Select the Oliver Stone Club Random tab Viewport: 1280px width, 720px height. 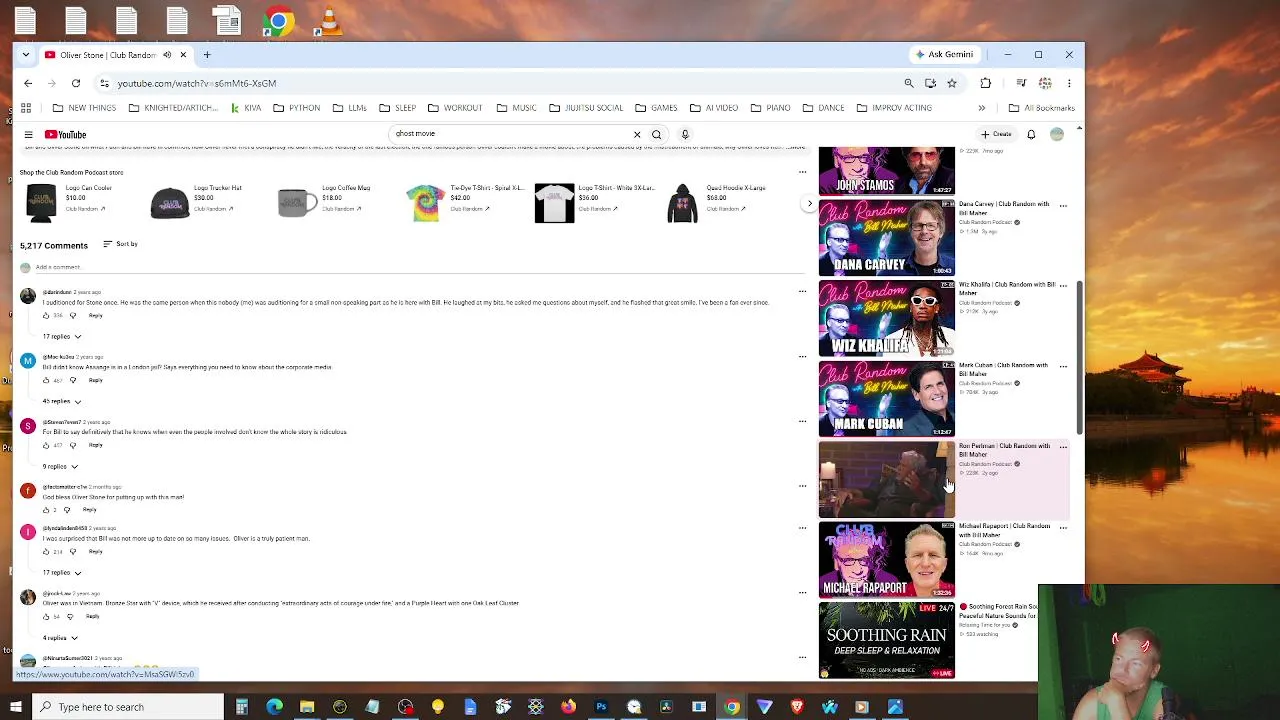pos(109,55)
